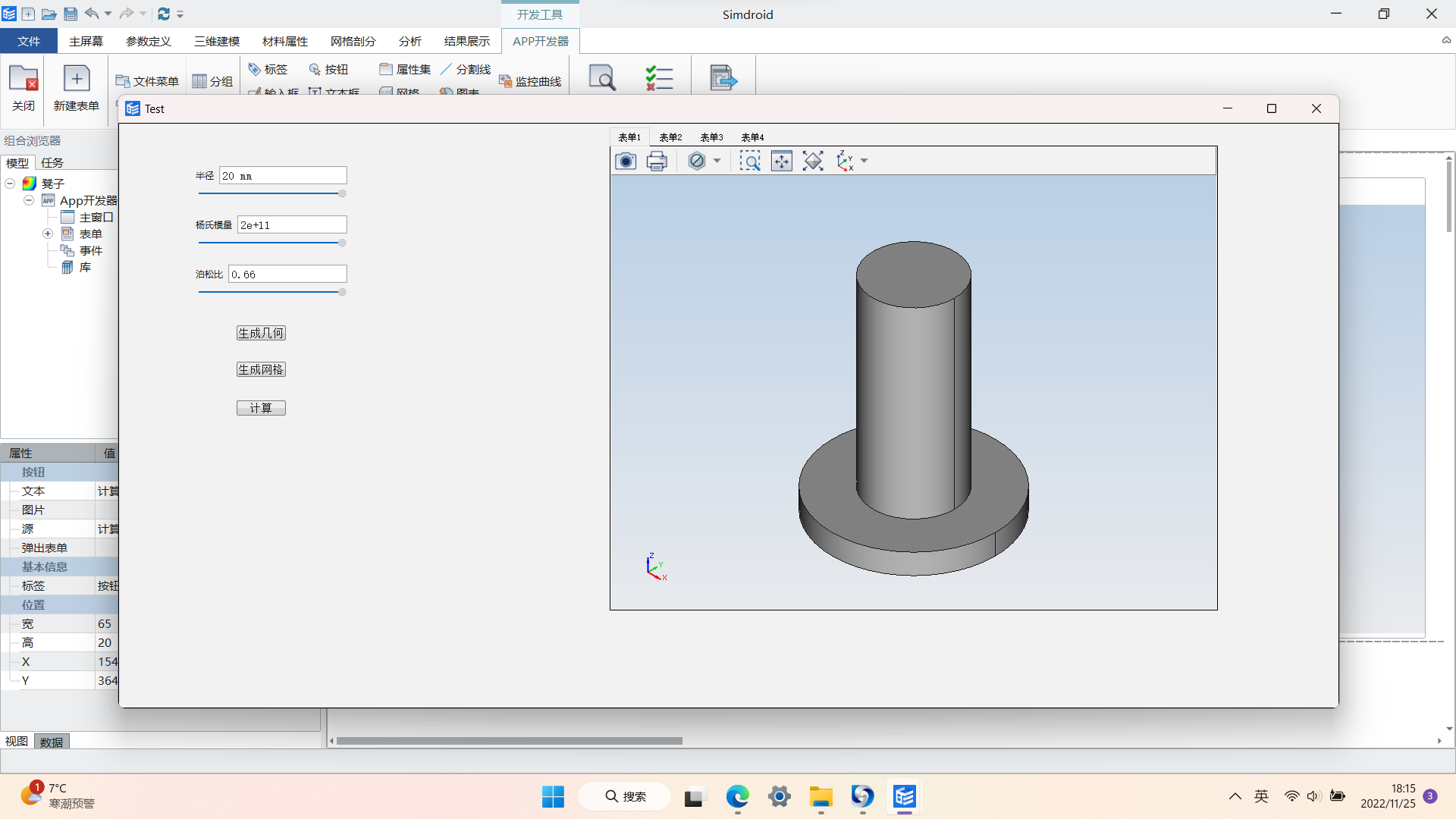1456x819 pixels.
Task: Redo the last undone action
Action: pos(127,14)
